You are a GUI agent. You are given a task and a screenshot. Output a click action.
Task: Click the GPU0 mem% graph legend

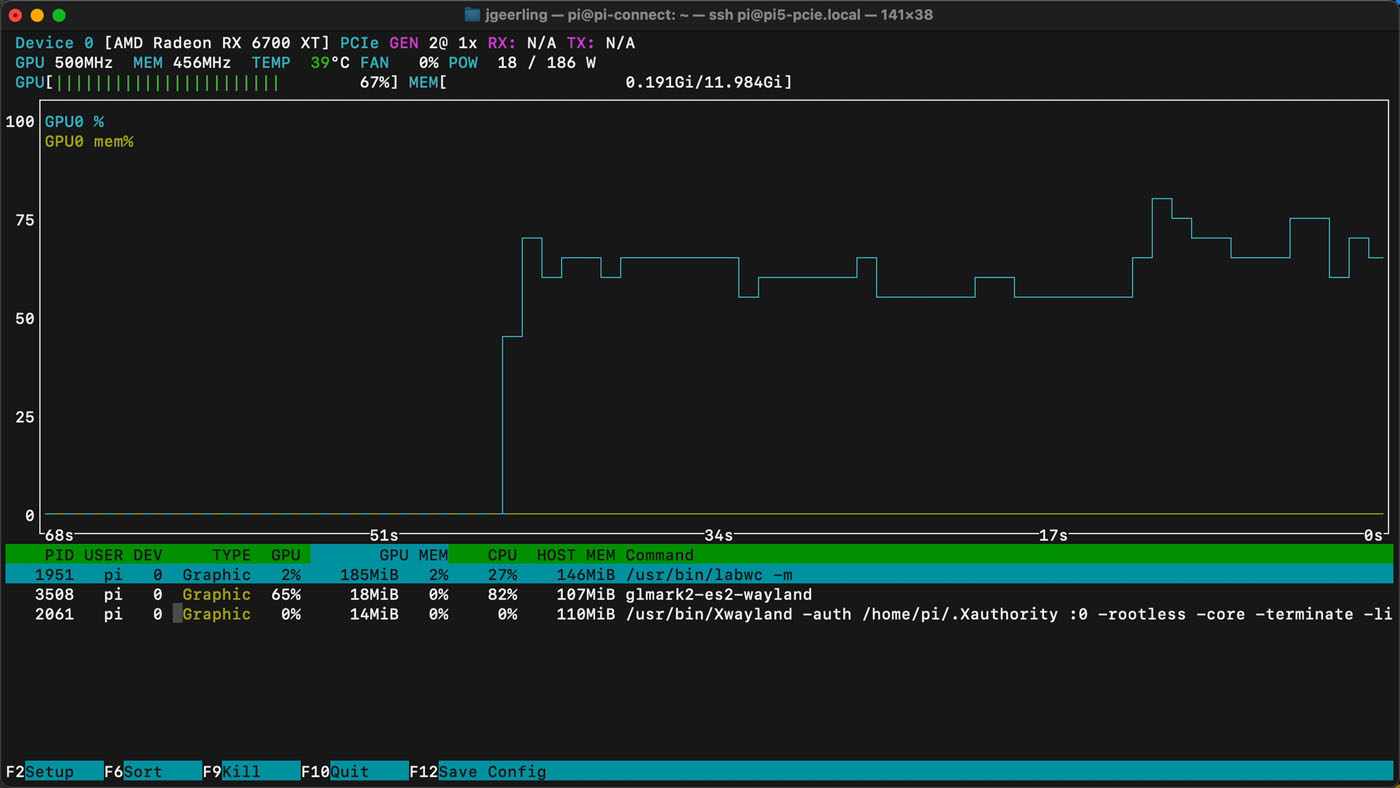click(89, 141)
